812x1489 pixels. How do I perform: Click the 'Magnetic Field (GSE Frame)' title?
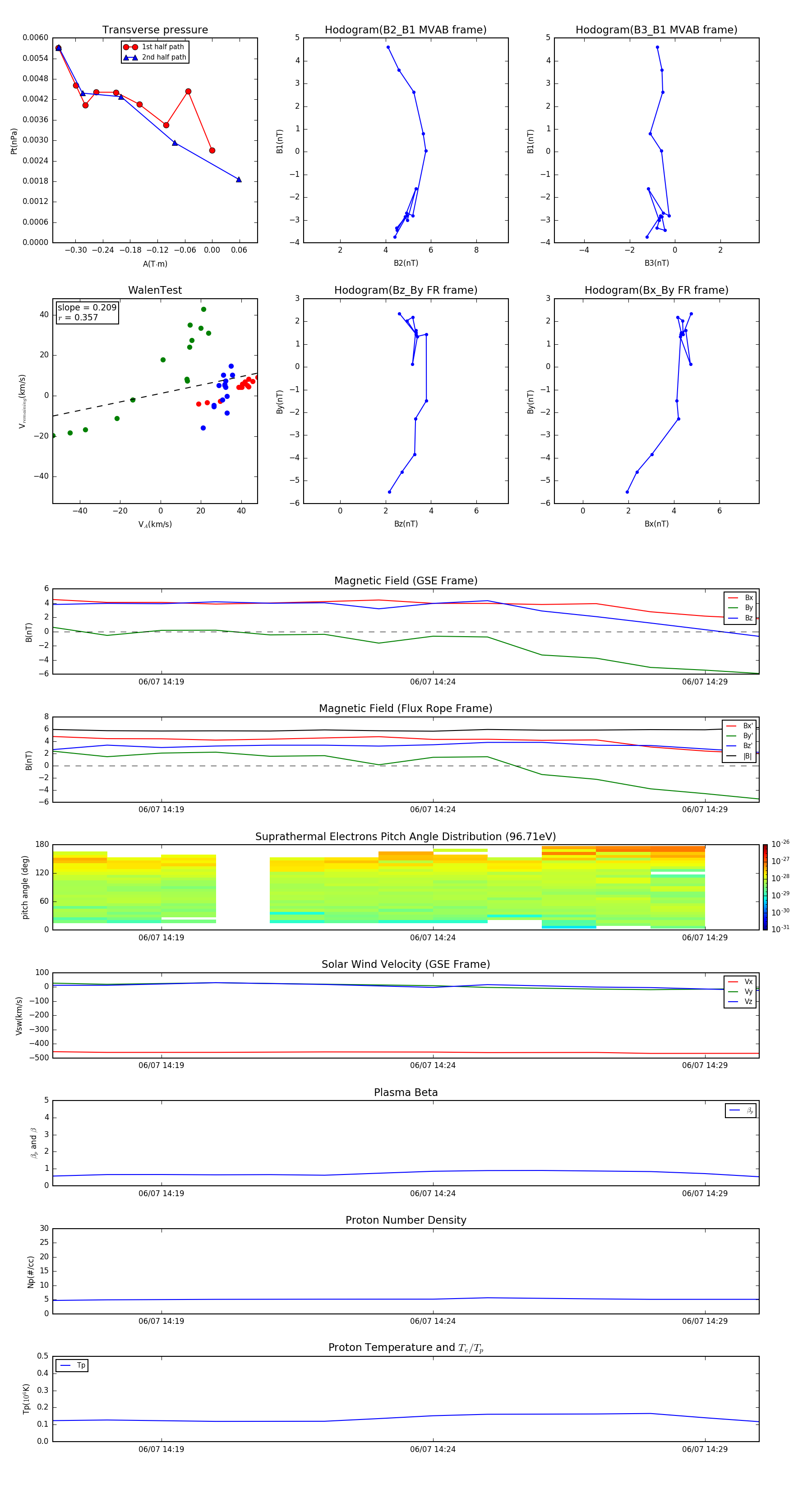pyautogui.click(x=406, y=581)
